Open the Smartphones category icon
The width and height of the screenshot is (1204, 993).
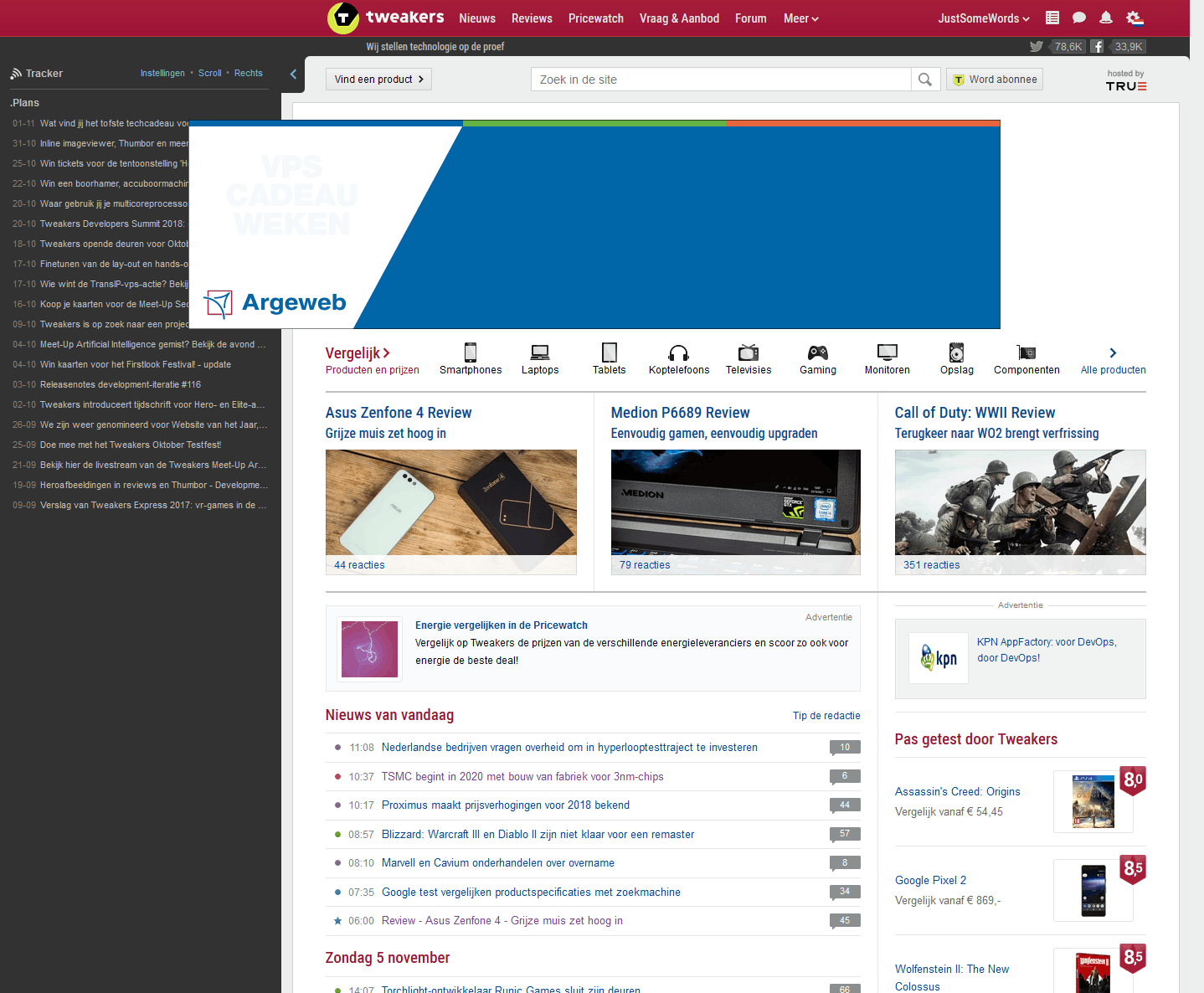[x=471, y=352]
